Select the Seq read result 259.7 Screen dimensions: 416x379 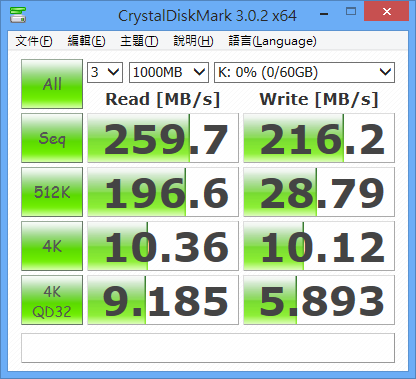pyautogui.click(x=163, y=138)
